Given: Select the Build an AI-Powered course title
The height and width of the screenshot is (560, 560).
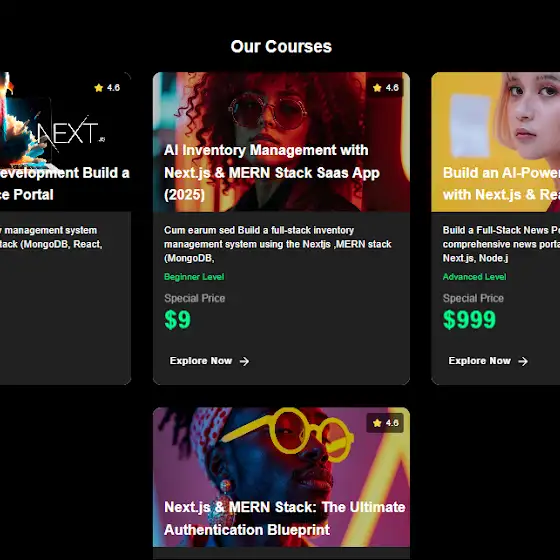Looking at the screenshot, I should click(x=501, y=184).
